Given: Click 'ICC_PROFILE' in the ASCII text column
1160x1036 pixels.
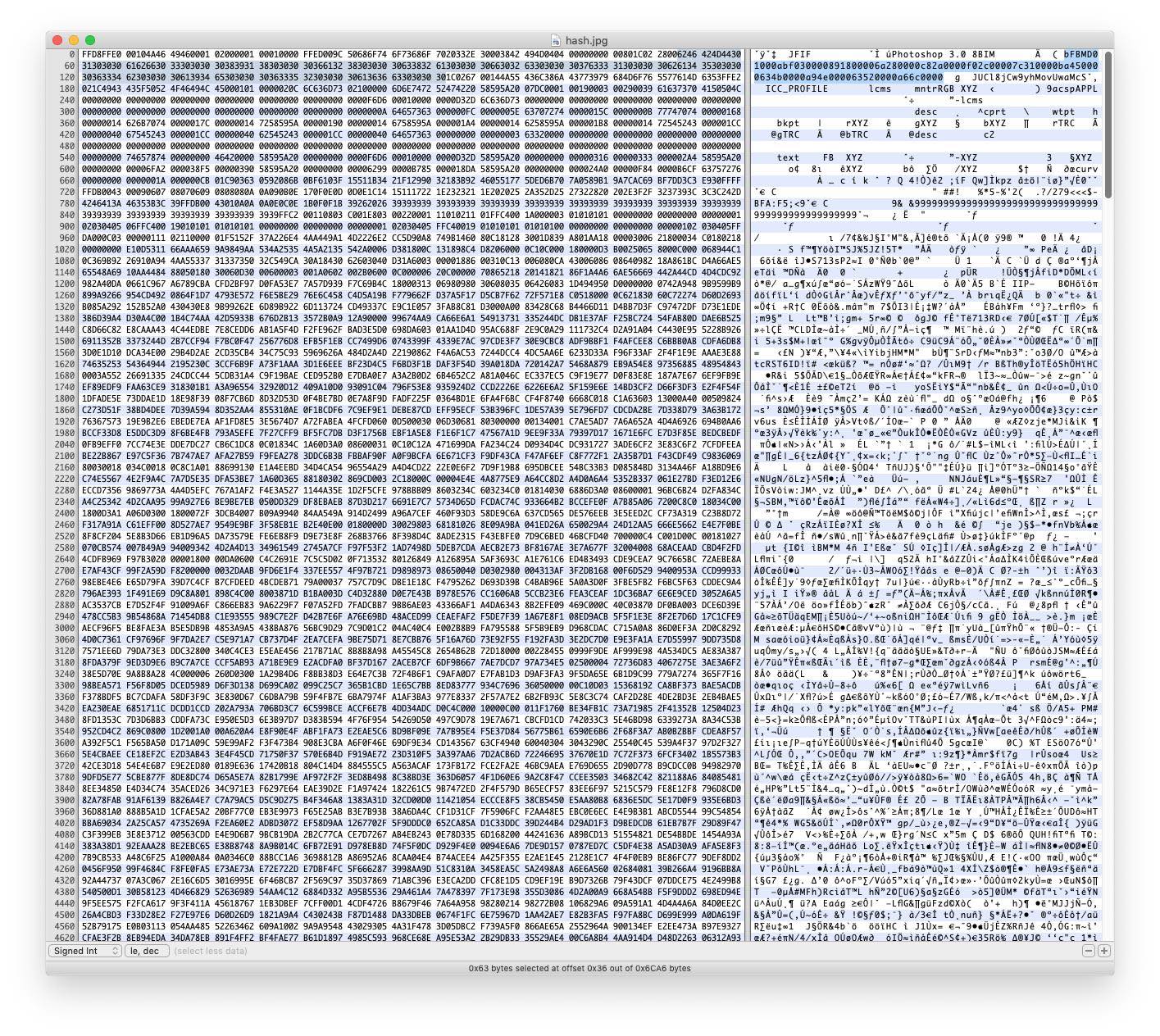Looking at the screenshot, I should click(796, 89).
